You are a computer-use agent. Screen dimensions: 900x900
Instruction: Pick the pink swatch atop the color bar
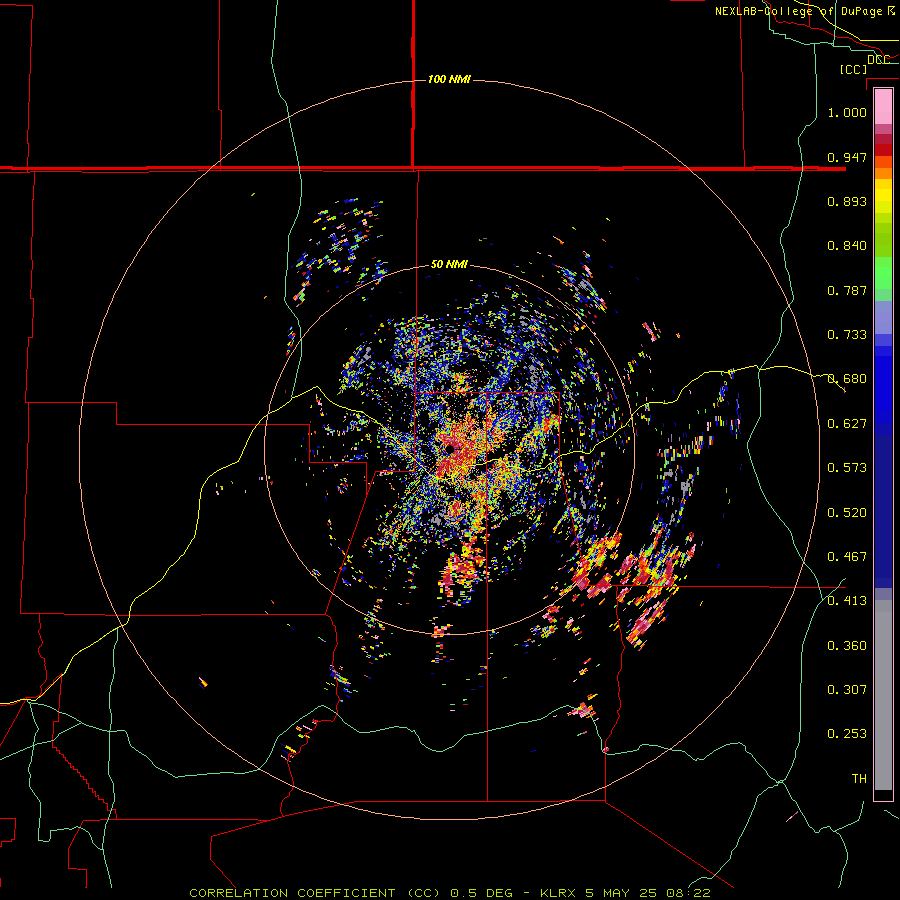[883, 106]
